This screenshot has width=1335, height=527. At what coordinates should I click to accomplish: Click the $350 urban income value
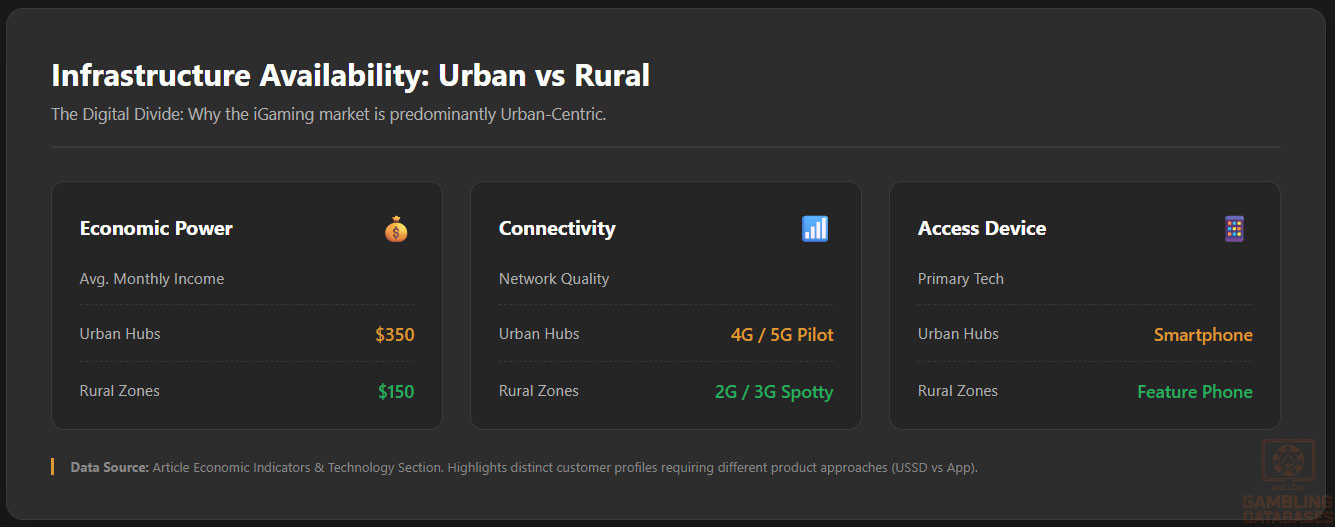pyautogui.click(x=395, y=335)
